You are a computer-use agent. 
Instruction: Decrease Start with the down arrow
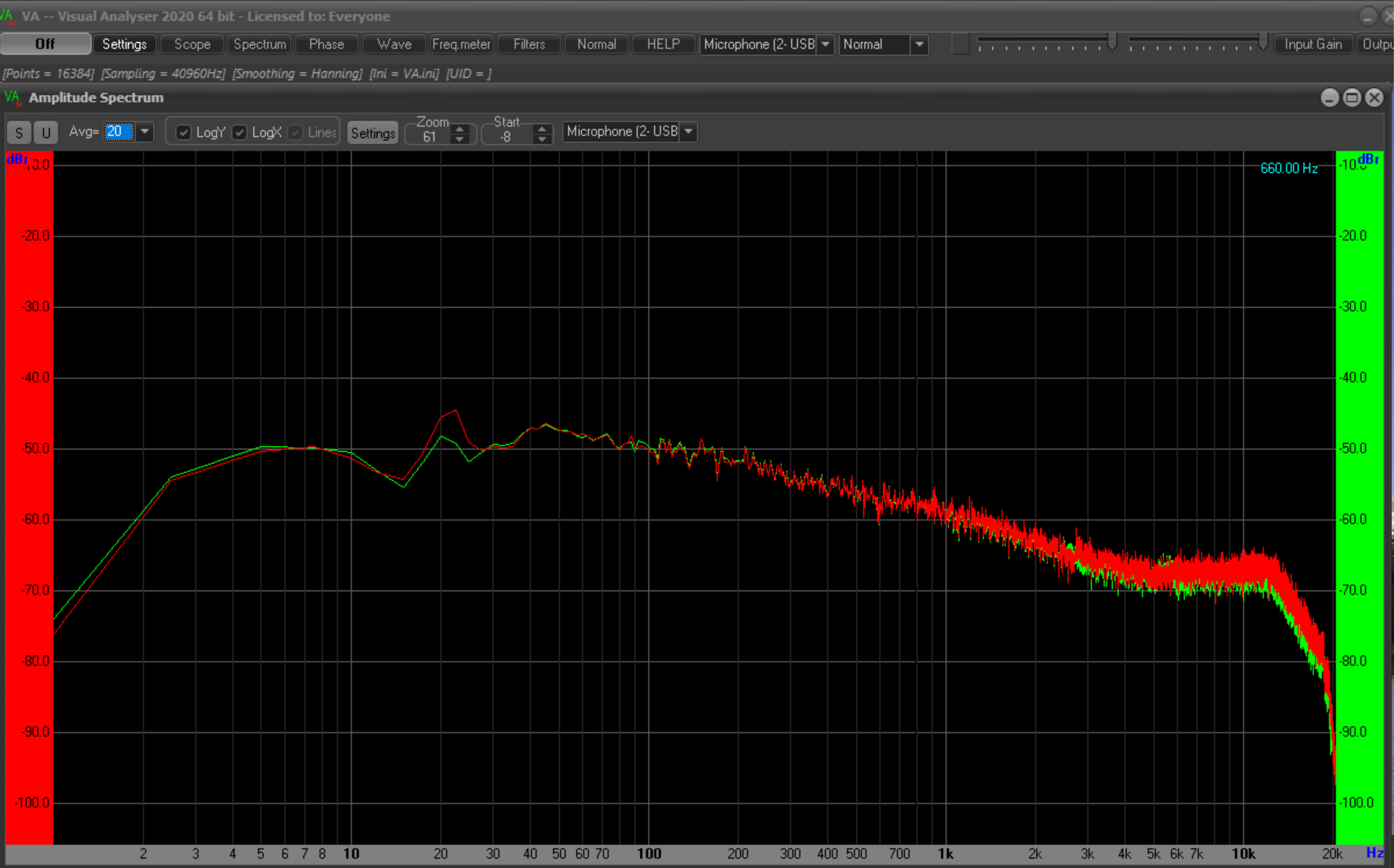(x=541, y=139)
